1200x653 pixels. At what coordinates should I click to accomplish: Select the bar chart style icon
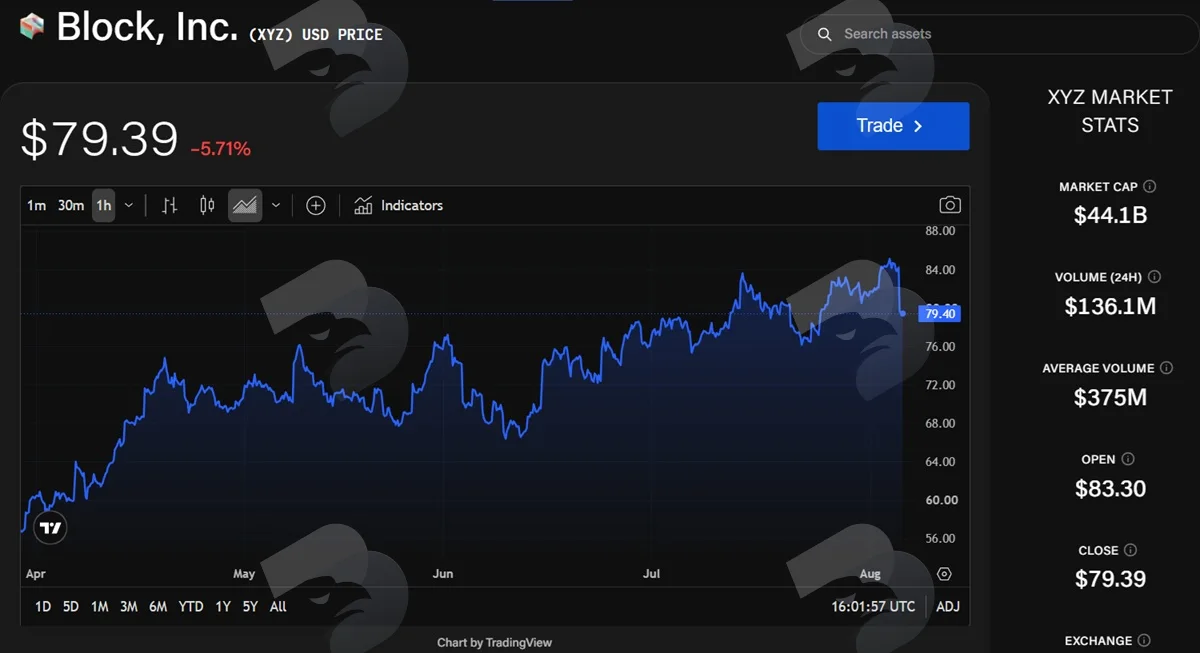(170, 206)
